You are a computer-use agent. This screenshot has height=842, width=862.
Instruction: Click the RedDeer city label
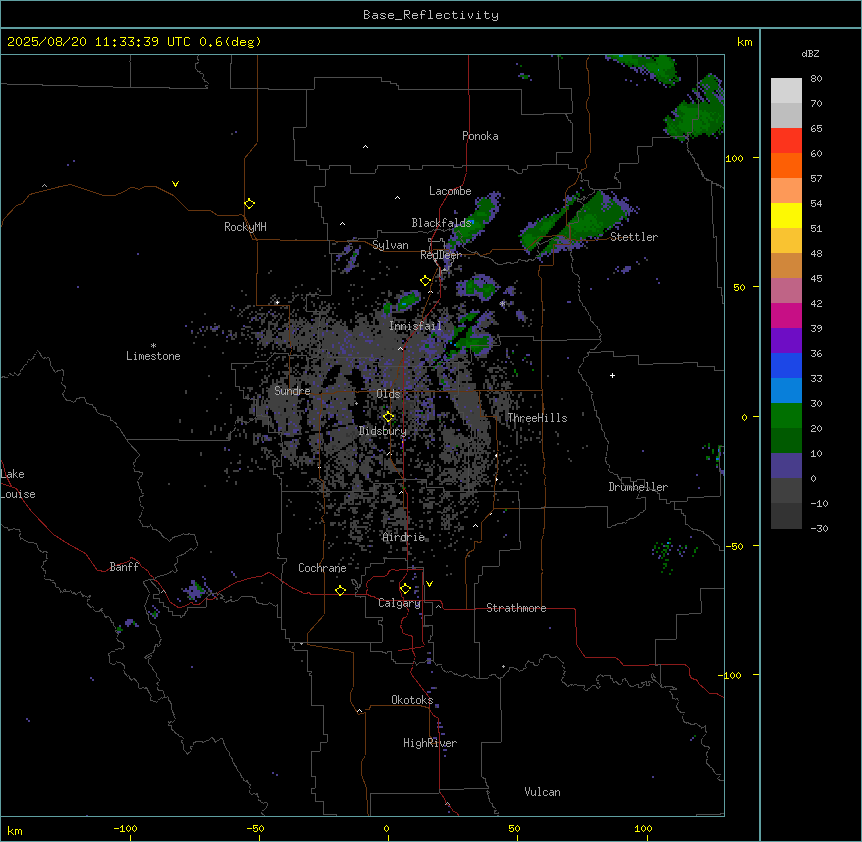(440, 255)
